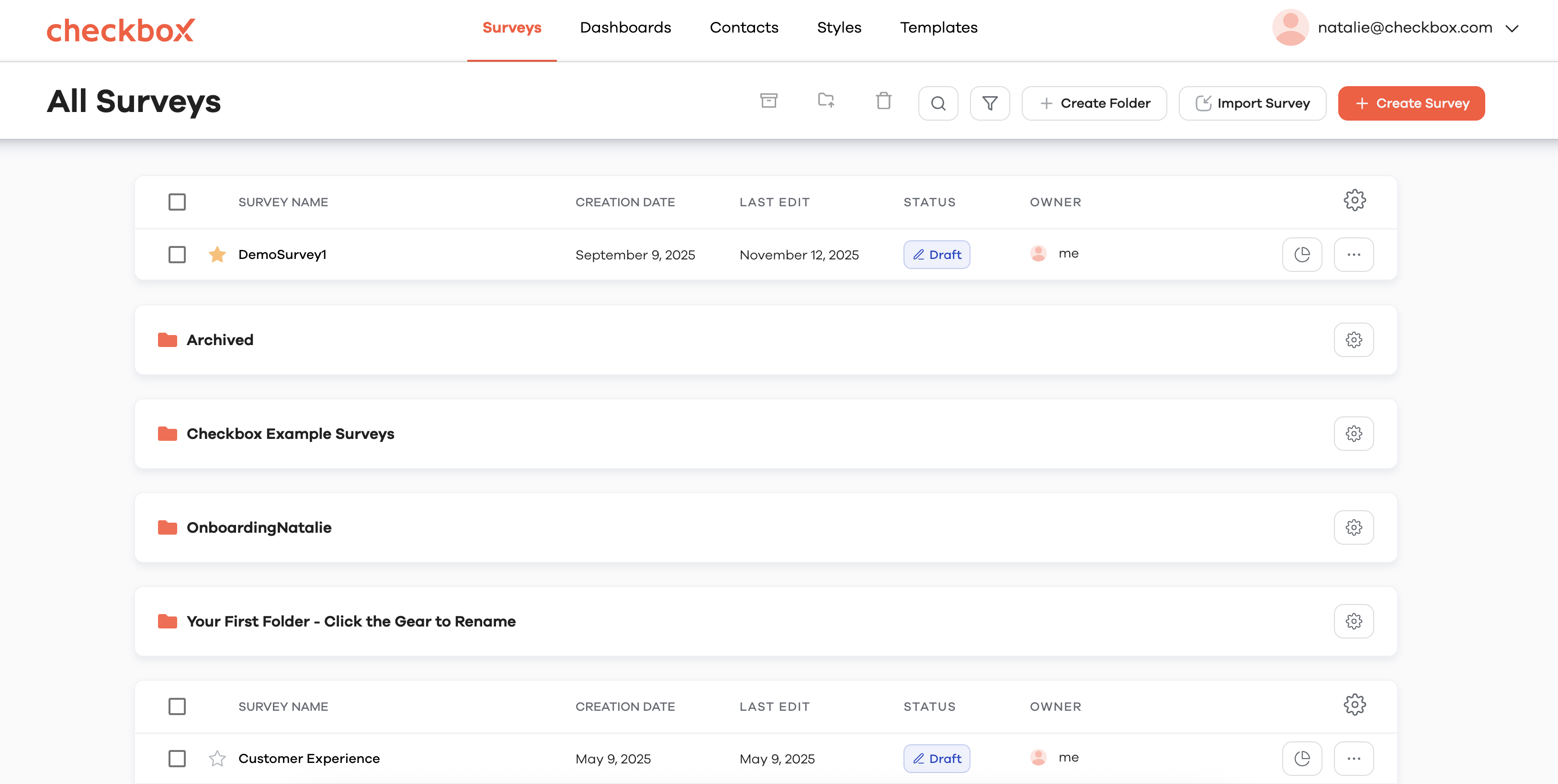The image size is (1558, 784).
Task: Star the Customer Experience survey
Action: [x=217, y=759]
